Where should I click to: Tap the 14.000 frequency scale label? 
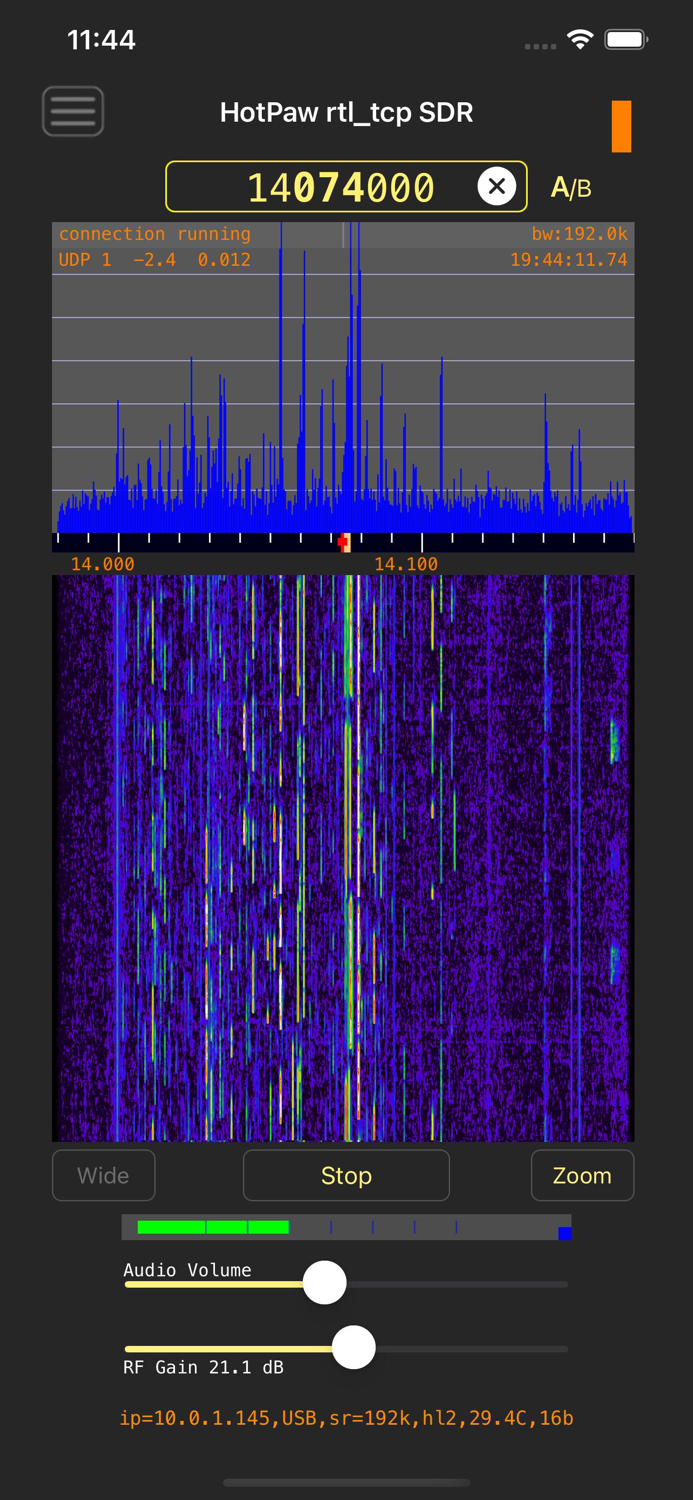102,564
